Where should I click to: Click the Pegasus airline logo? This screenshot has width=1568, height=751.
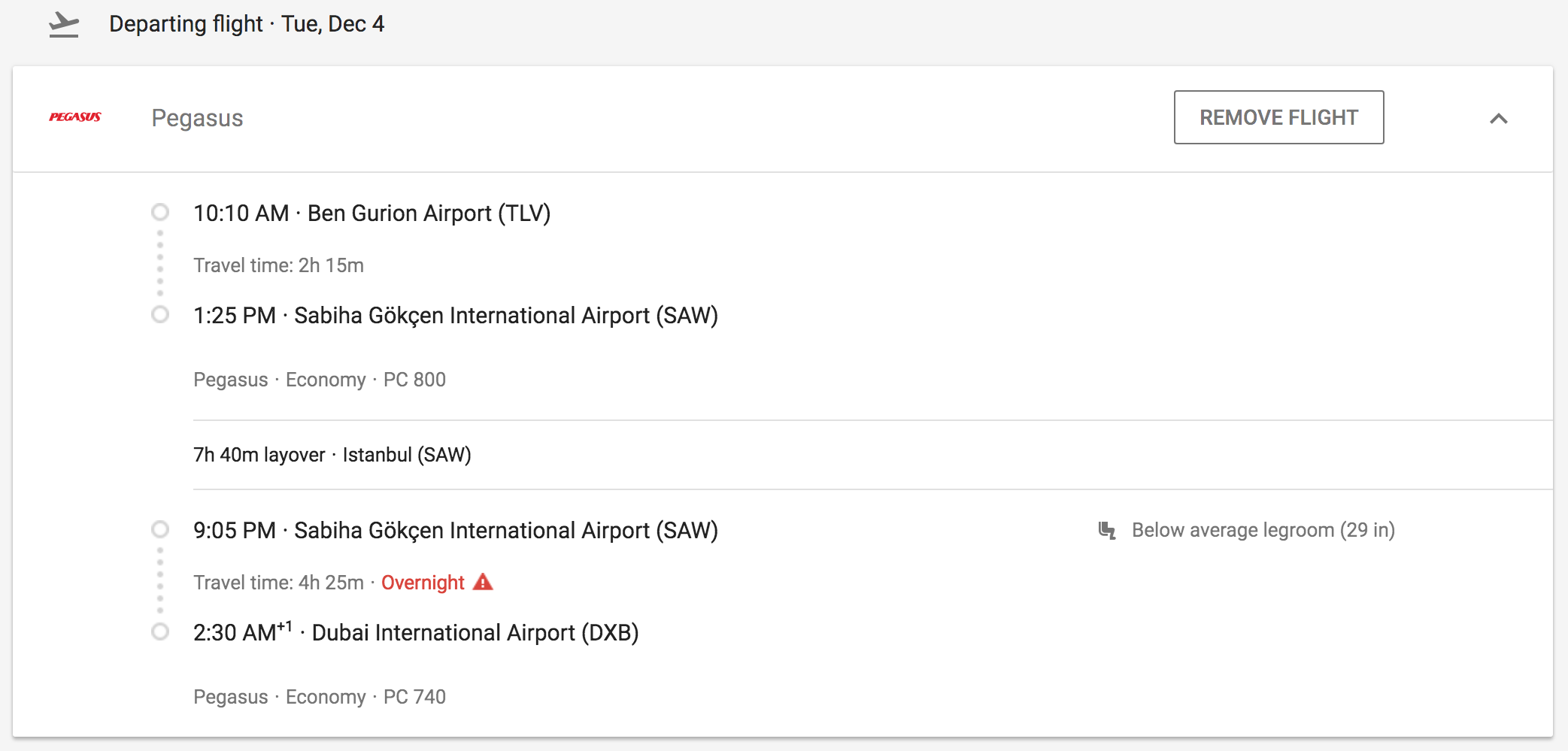[x=75, y=117]
